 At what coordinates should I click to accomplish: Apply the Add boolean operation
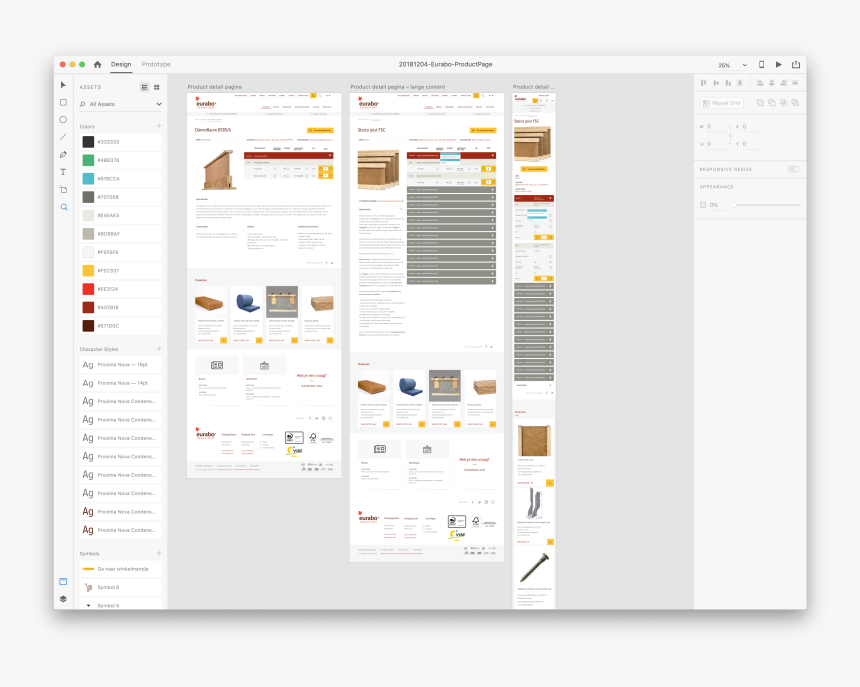760,103
